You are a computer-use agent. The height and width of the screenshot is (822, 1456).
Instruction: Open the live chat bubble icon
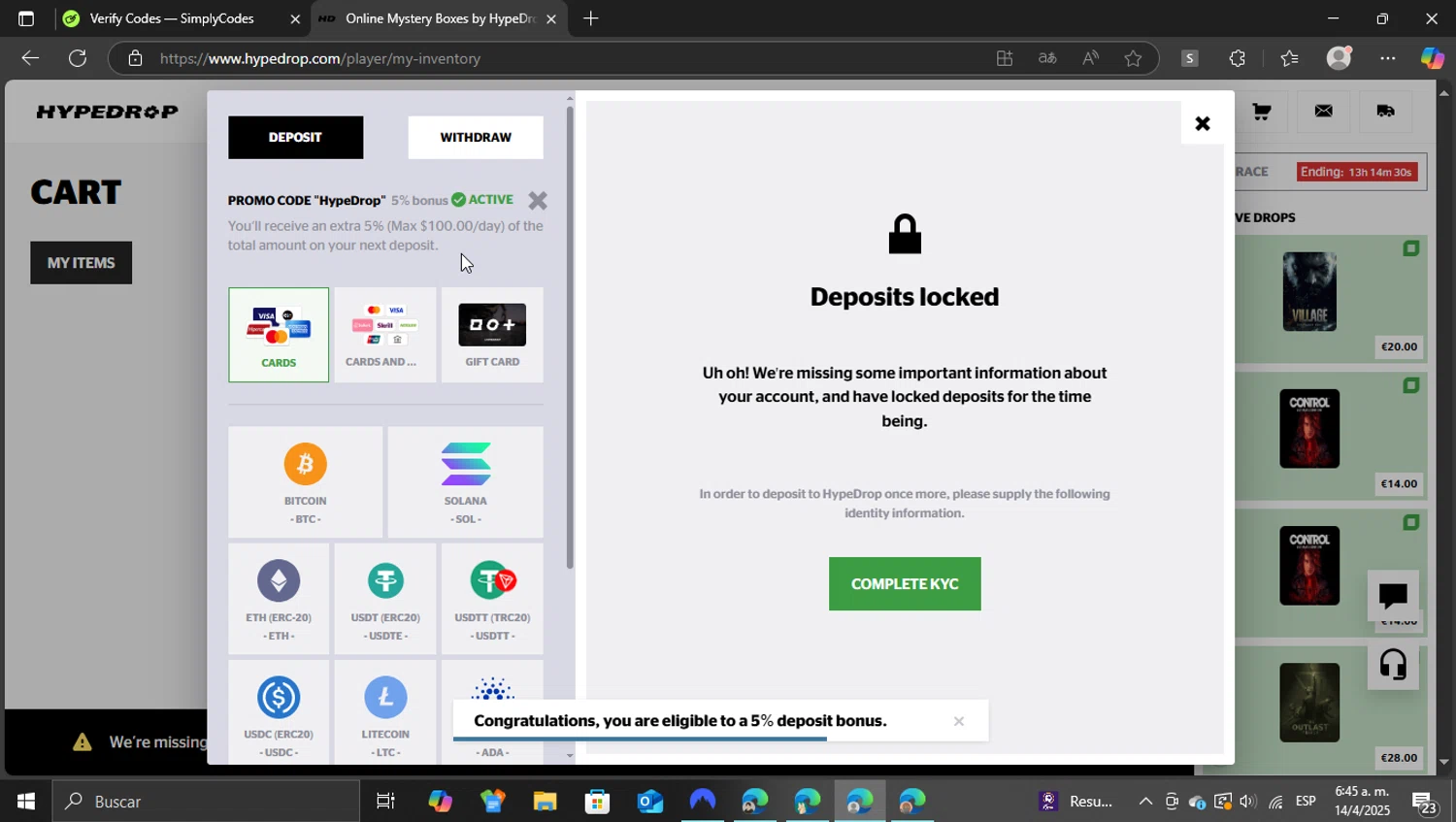pos(1393,595)
